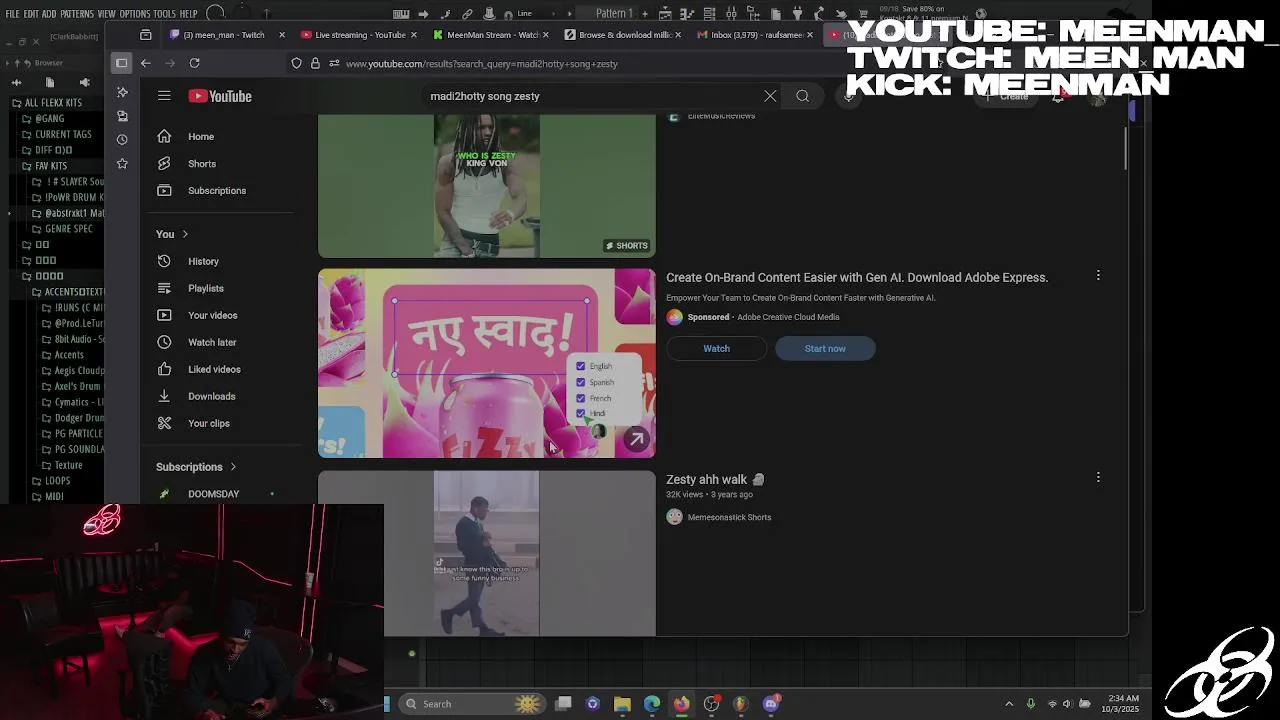Open sidebar bookmarks star icon

122,163
